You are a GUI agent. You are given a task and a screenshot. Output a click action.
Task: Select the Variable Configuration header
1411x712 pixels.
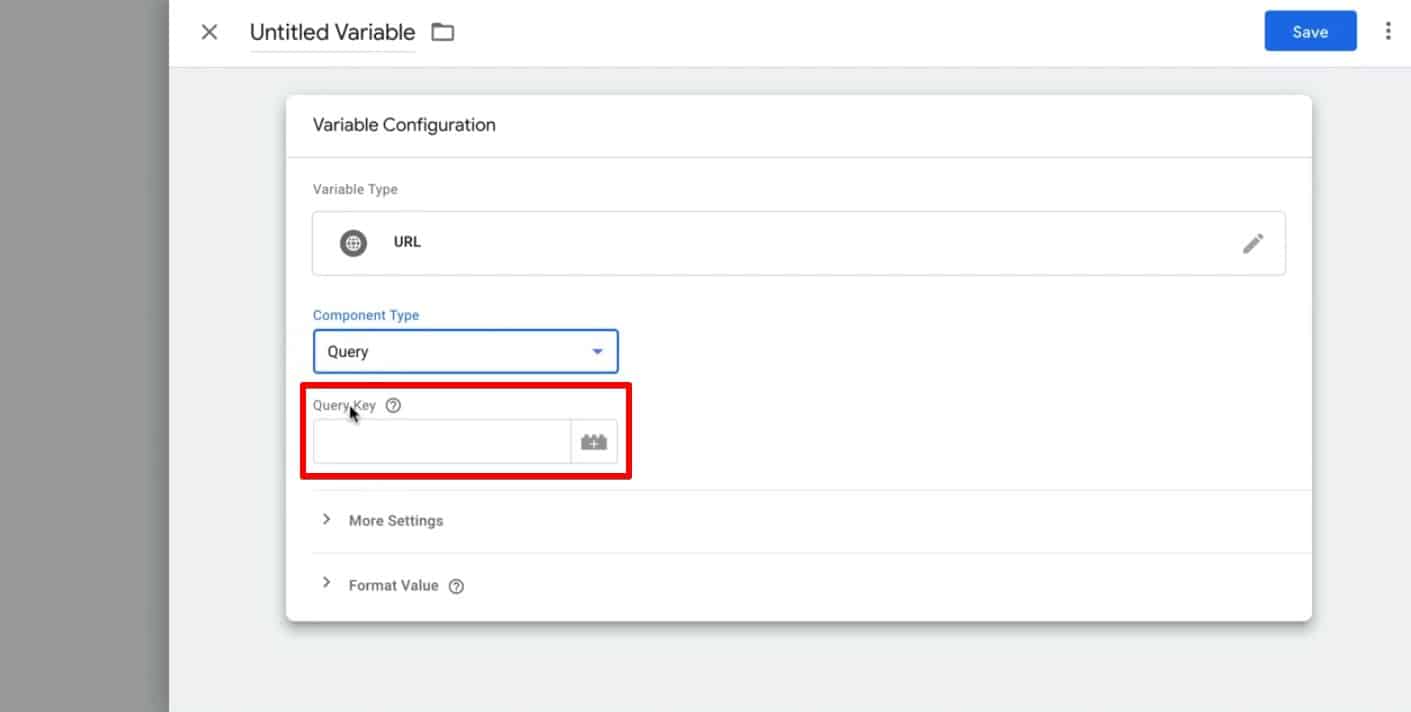coord(405,124)
